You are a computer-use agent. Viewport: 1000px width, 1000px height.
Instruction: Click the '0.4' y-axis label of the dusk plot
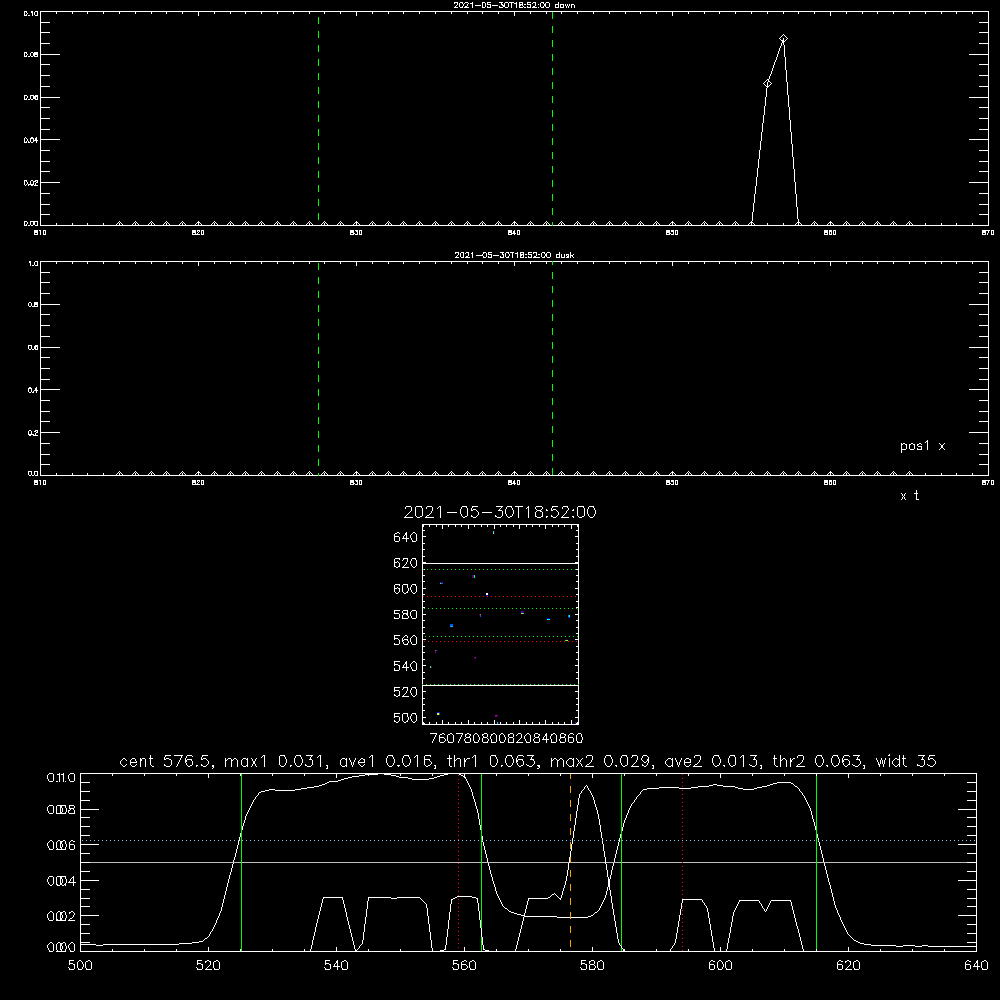33,390
